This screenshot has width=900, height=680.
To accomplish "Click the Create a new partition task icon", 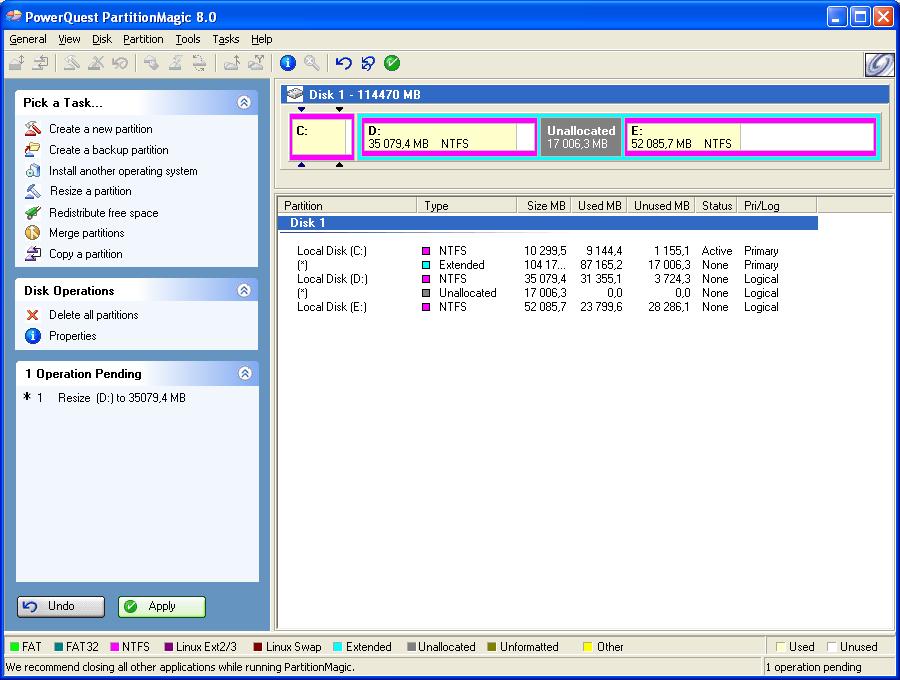I will 33,129.
